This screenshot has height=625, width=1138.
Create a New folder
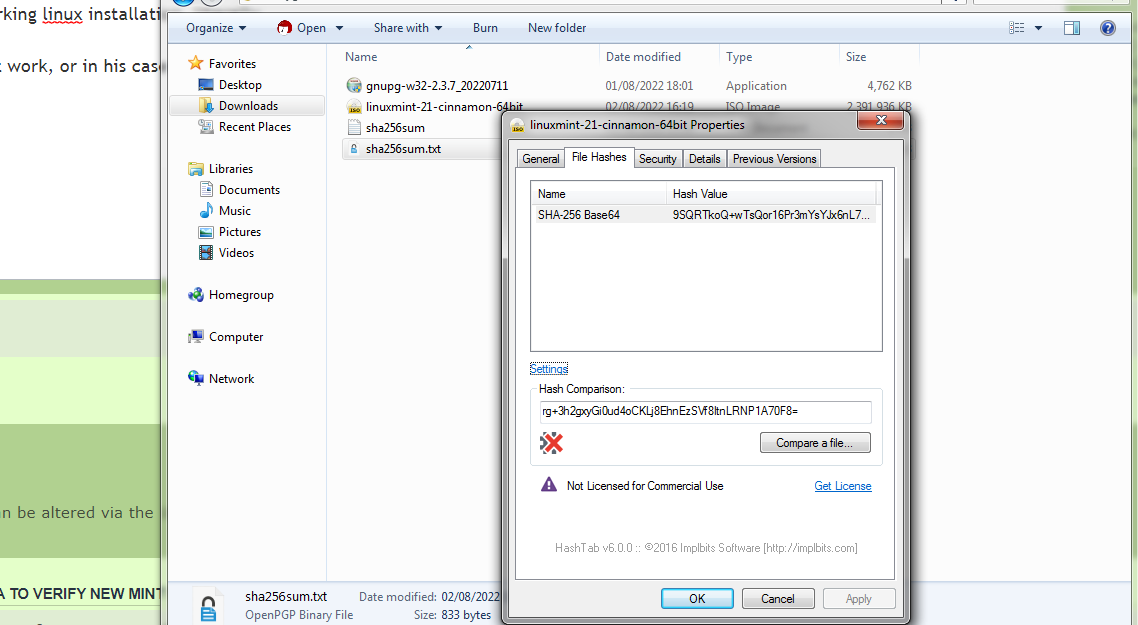[x=557, y=28]
